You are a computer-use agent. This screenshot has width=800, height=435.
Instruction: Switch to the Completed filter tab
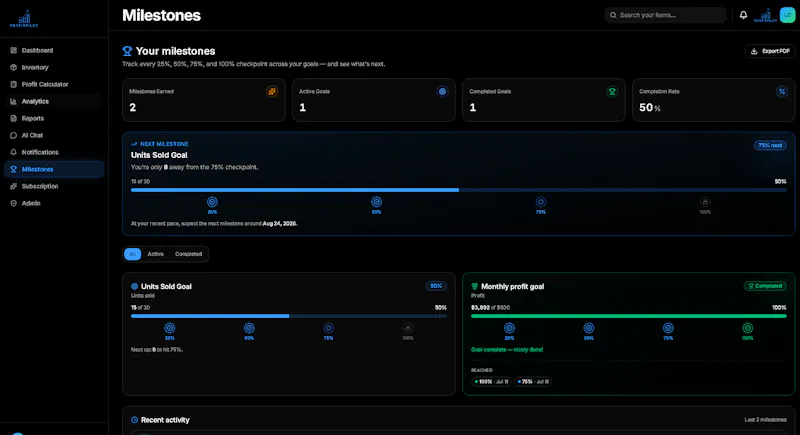tap(188, 254)
